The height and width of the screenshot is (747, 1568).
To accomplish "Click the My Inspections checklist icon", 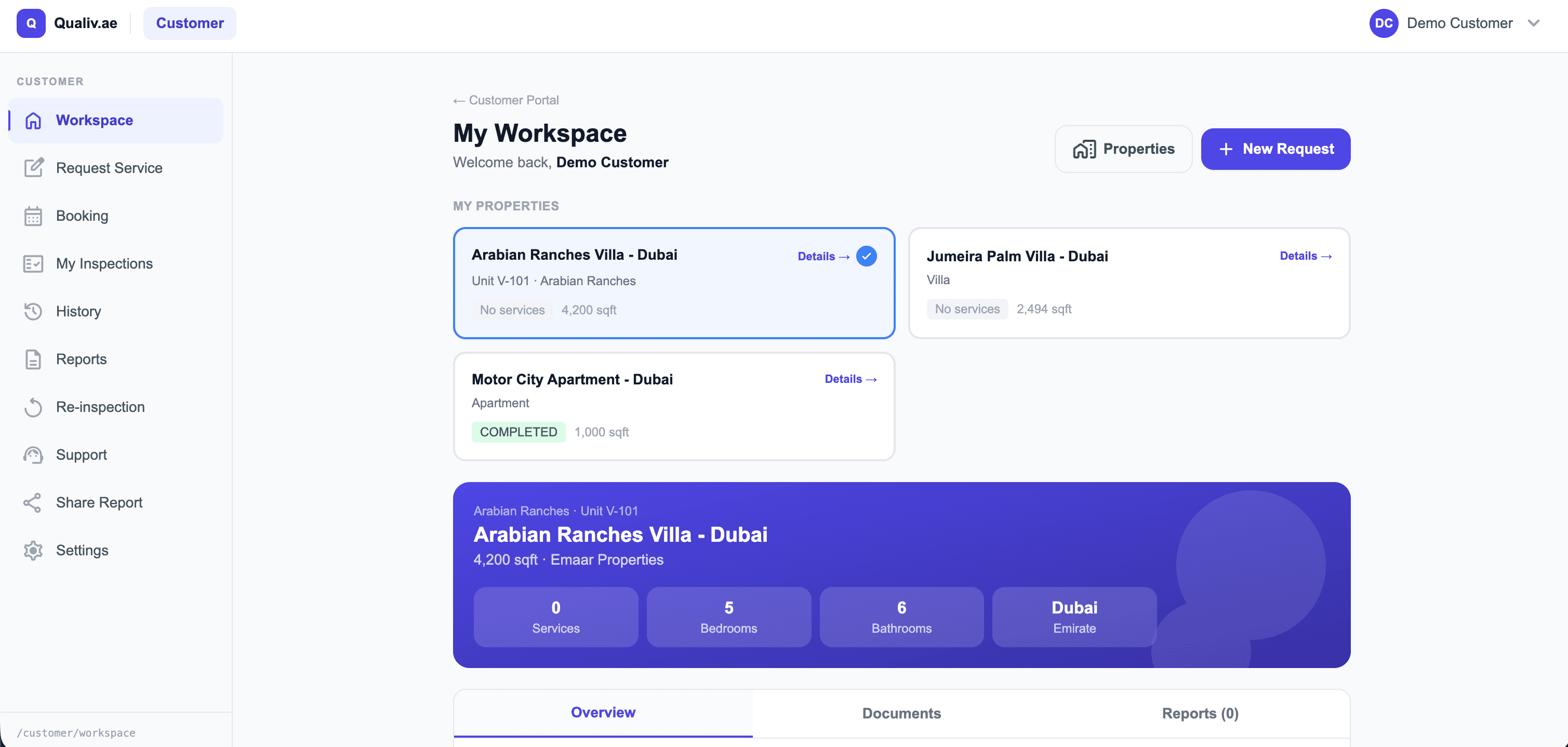I will (x=33, y=263).
